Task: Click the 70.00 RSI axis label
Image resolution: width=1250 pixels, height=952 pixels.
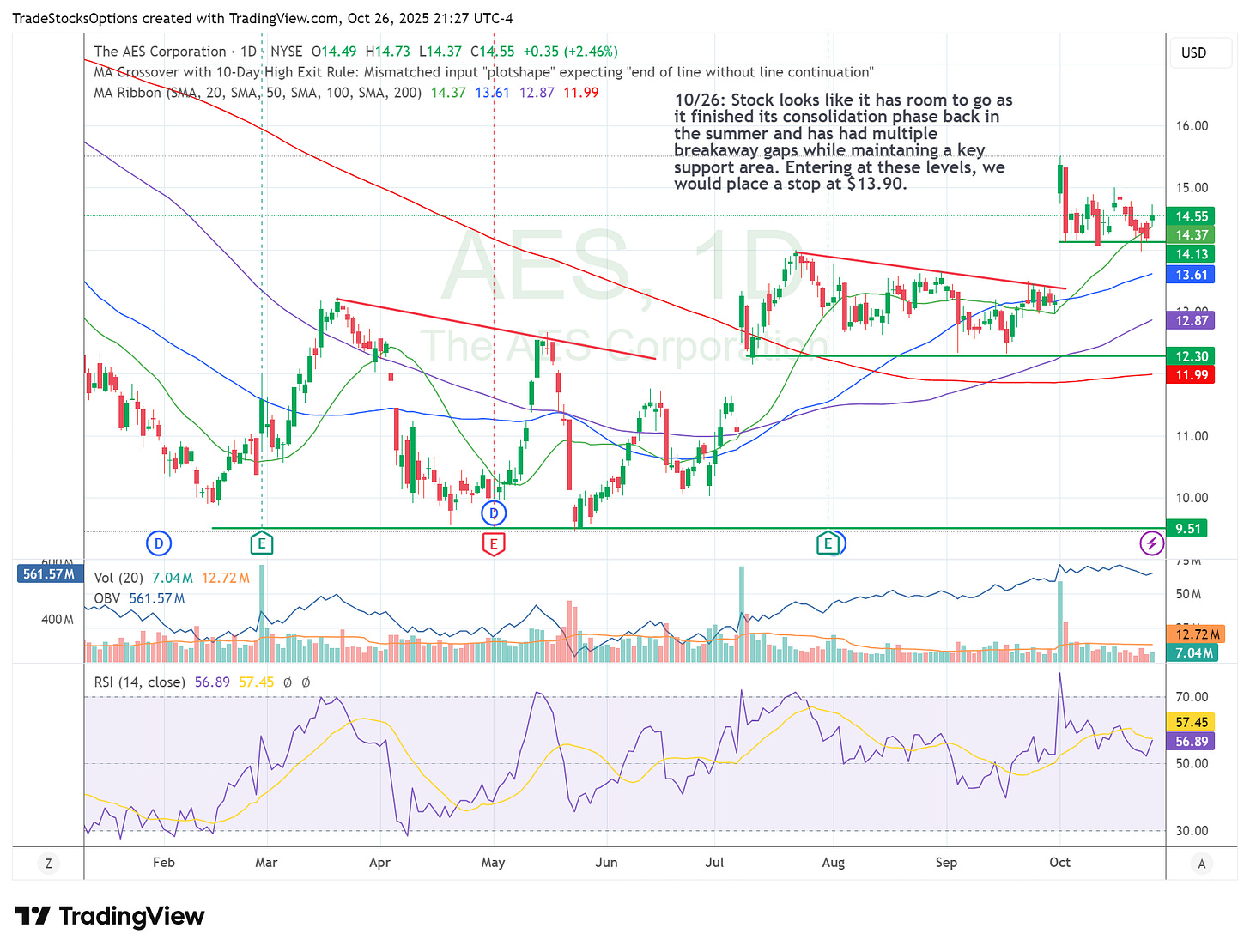Action: click(x=1192, y=696)
